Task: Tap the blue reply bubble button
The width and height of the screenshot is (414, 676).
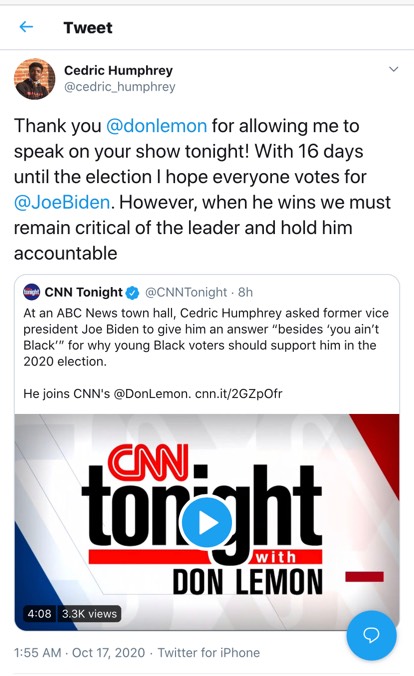Action: pos(371,635)
